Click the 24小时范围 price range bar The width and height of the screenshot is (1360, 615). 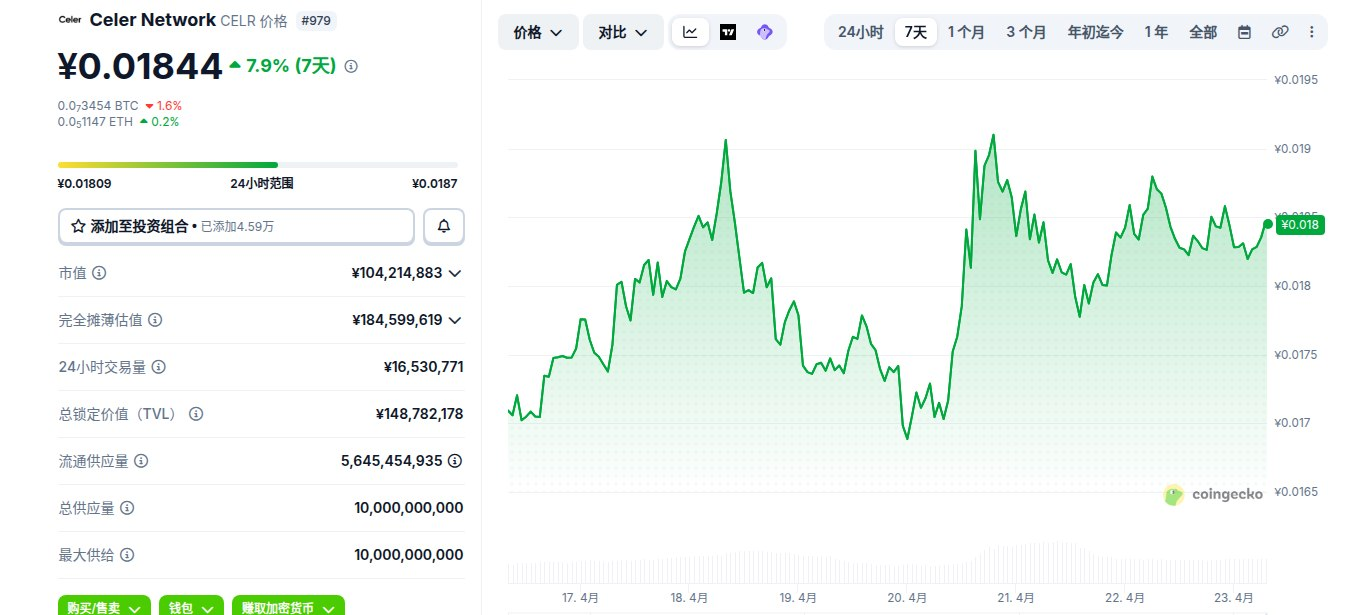click(x=258, y=165)
